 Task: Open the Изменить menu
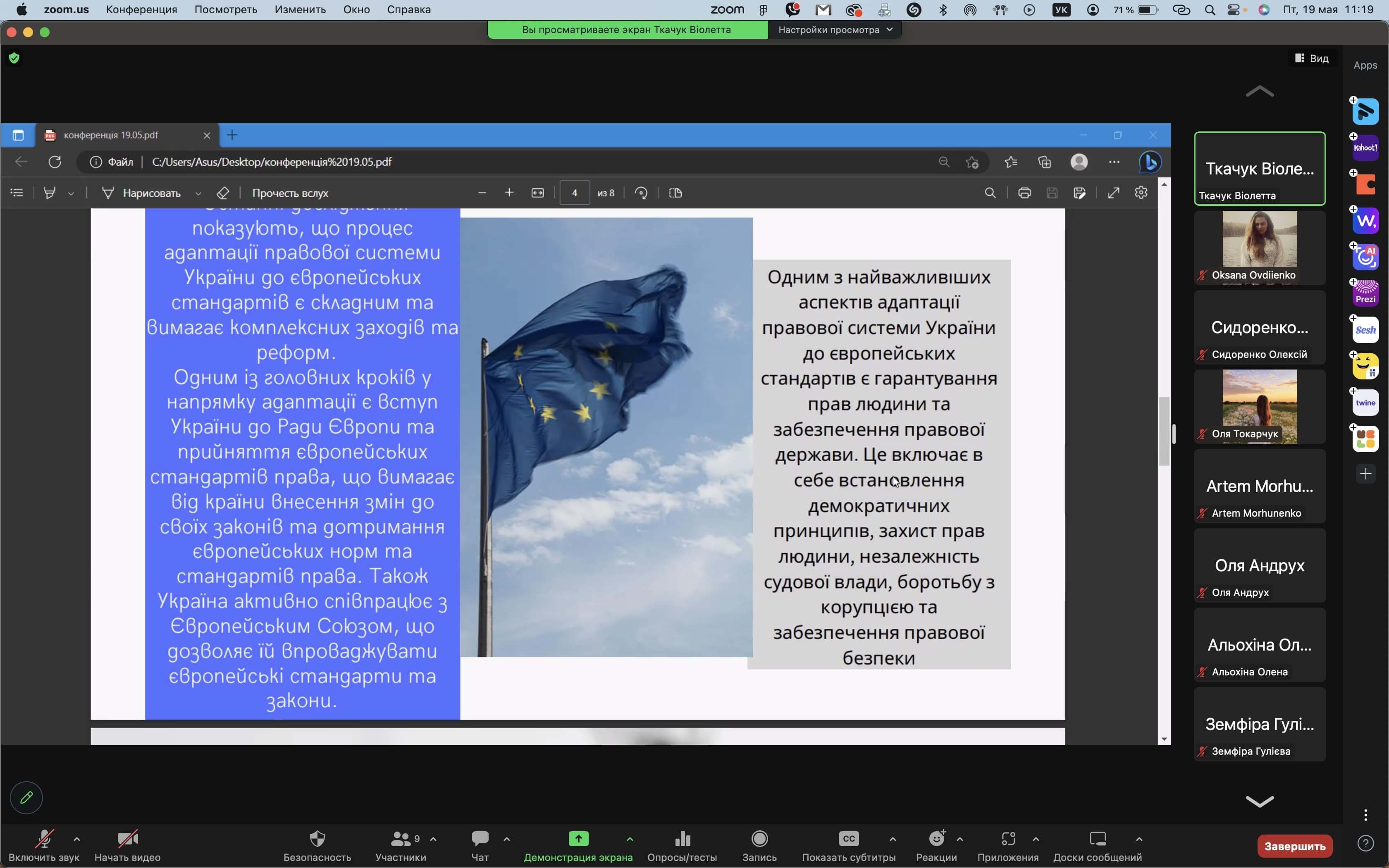(x=300, y=10)
